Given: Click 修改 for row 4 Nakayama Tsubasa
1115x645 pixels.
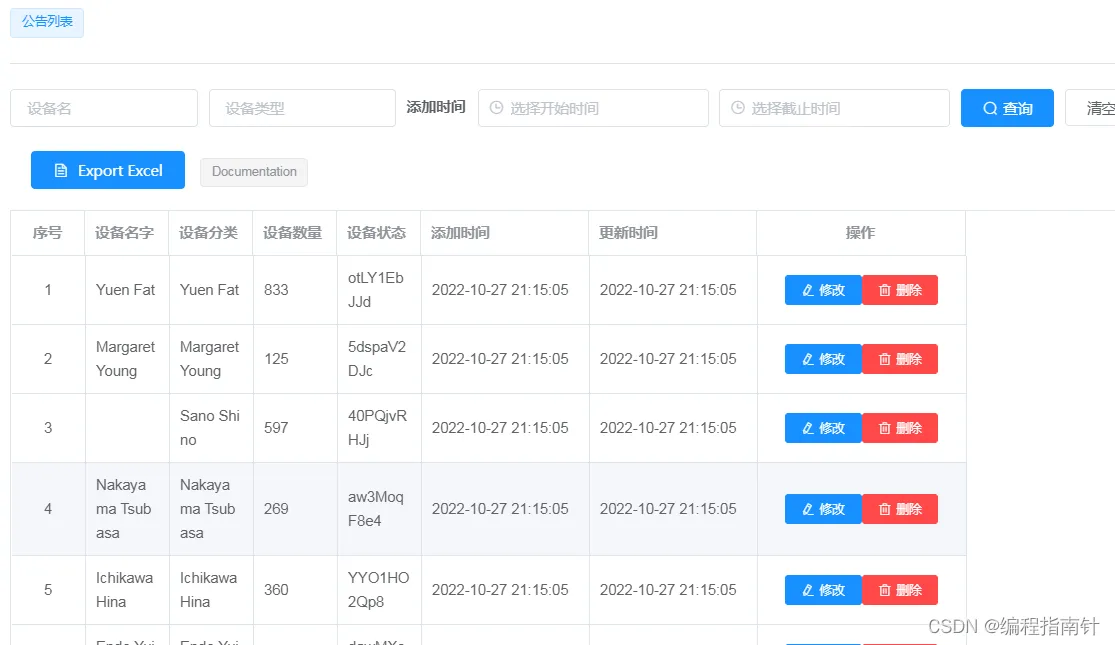Looking at the screenshot, I should coord(823,509).
